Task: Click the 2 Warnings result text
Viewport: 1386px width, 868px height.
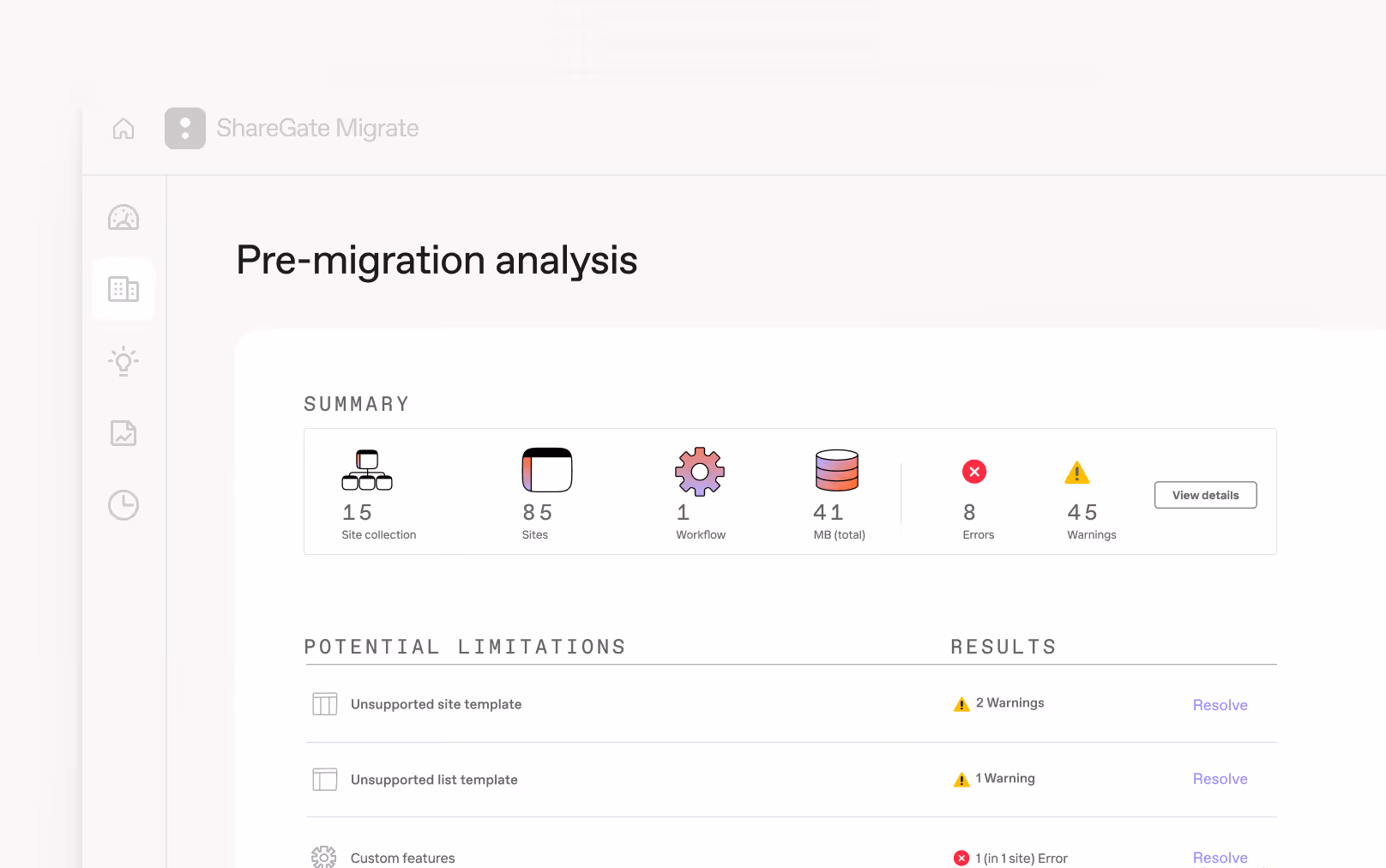Action: (x=1010, y=702)
